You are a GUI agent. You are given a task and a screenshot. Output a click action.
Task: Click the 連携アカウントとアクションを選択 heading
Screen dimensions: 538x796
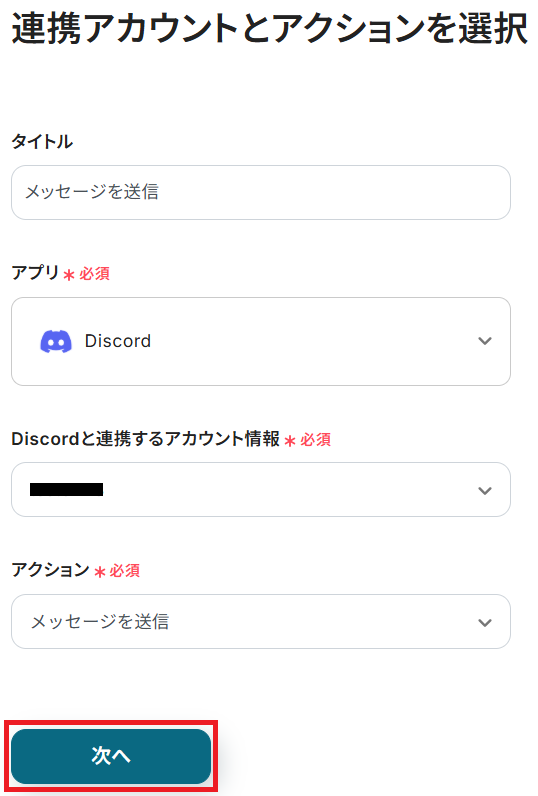(x=270, y=28)
